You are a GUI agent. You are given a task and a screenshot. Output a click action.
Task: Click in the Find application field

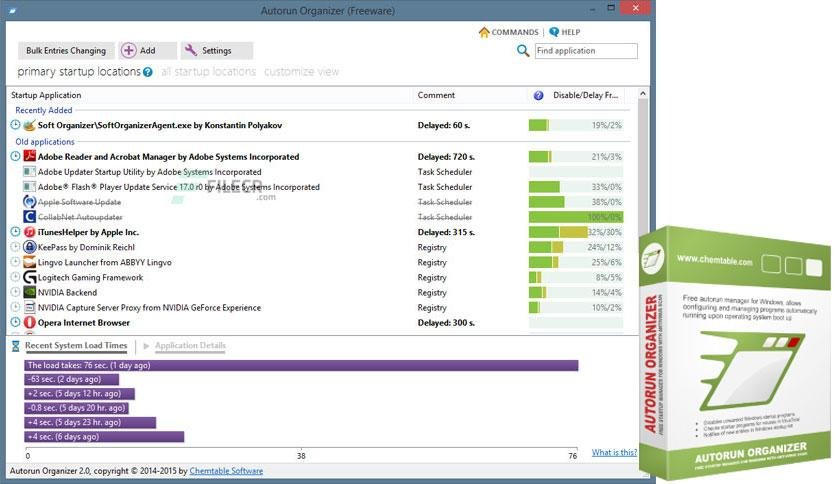(586, 51)
